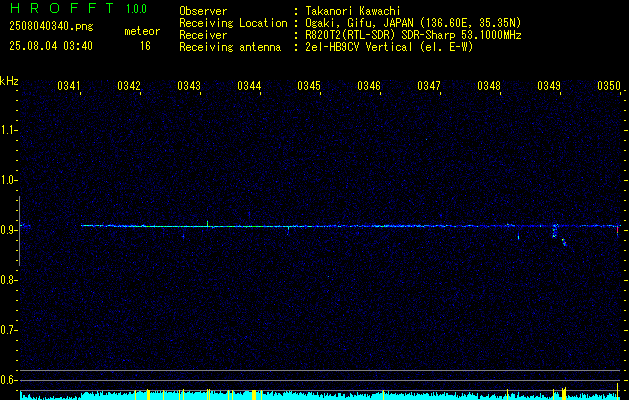Screen dimensions: 629x400
Task: Click the location Ogaki, Gifu, JAPAN text
Action: (x=413, y=23)
